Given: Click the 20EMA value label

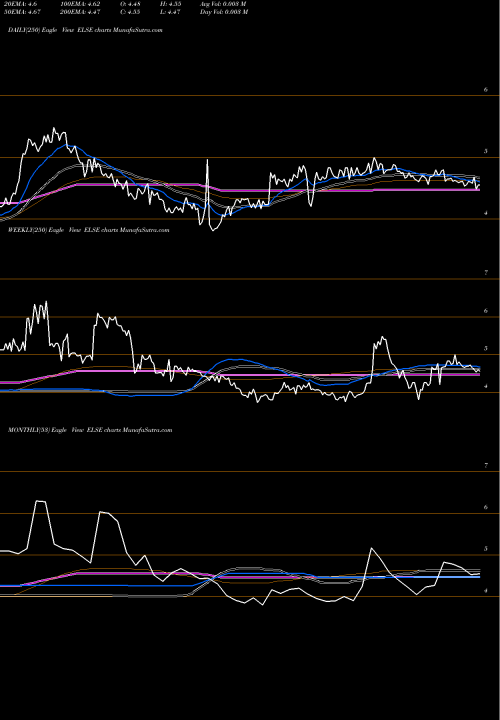Looking at the screenshot, I should pos(22,4).
